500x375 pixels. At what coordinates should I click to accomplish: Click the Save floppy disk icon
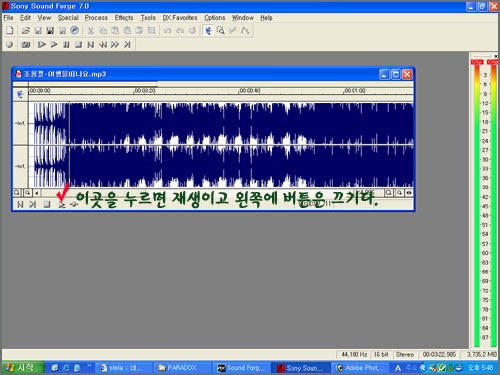click(x=38, y=31)
